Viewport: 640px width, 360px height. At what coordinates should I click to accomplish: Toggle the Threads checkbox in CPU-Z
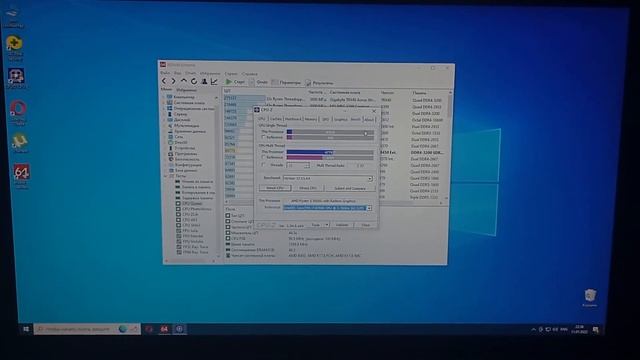pos(263,165)
